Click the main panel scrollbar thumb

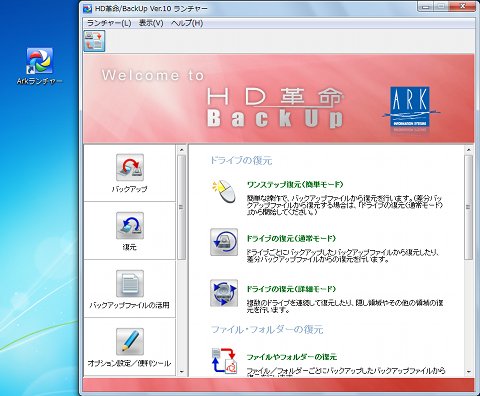pyautogui.click(x=468, y=207)
